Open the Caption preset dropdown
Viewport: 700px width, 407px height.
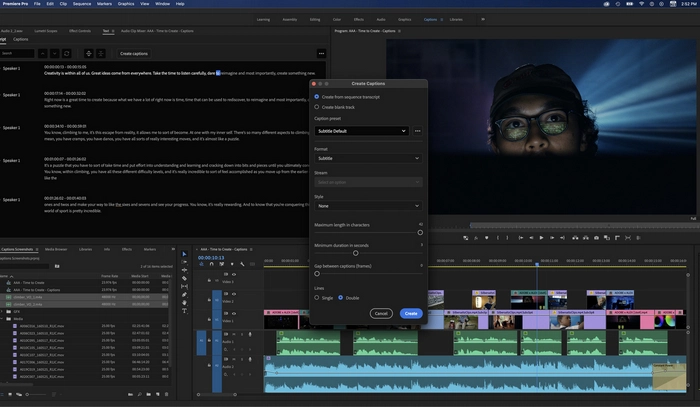pyautogui.click(x=361, y=131)
